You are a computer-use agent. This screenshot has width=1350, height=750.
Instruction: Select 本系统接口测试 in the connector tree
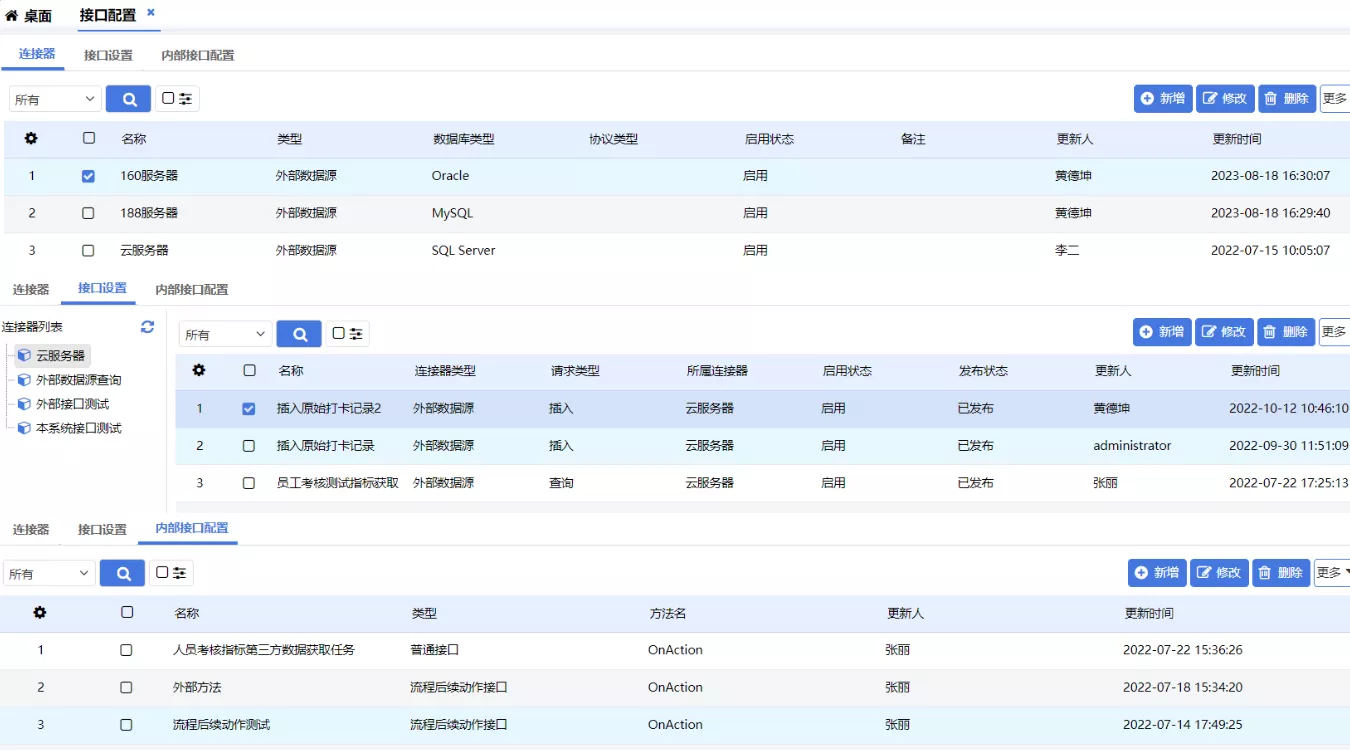pyautogui.click(x=78, y=428)
